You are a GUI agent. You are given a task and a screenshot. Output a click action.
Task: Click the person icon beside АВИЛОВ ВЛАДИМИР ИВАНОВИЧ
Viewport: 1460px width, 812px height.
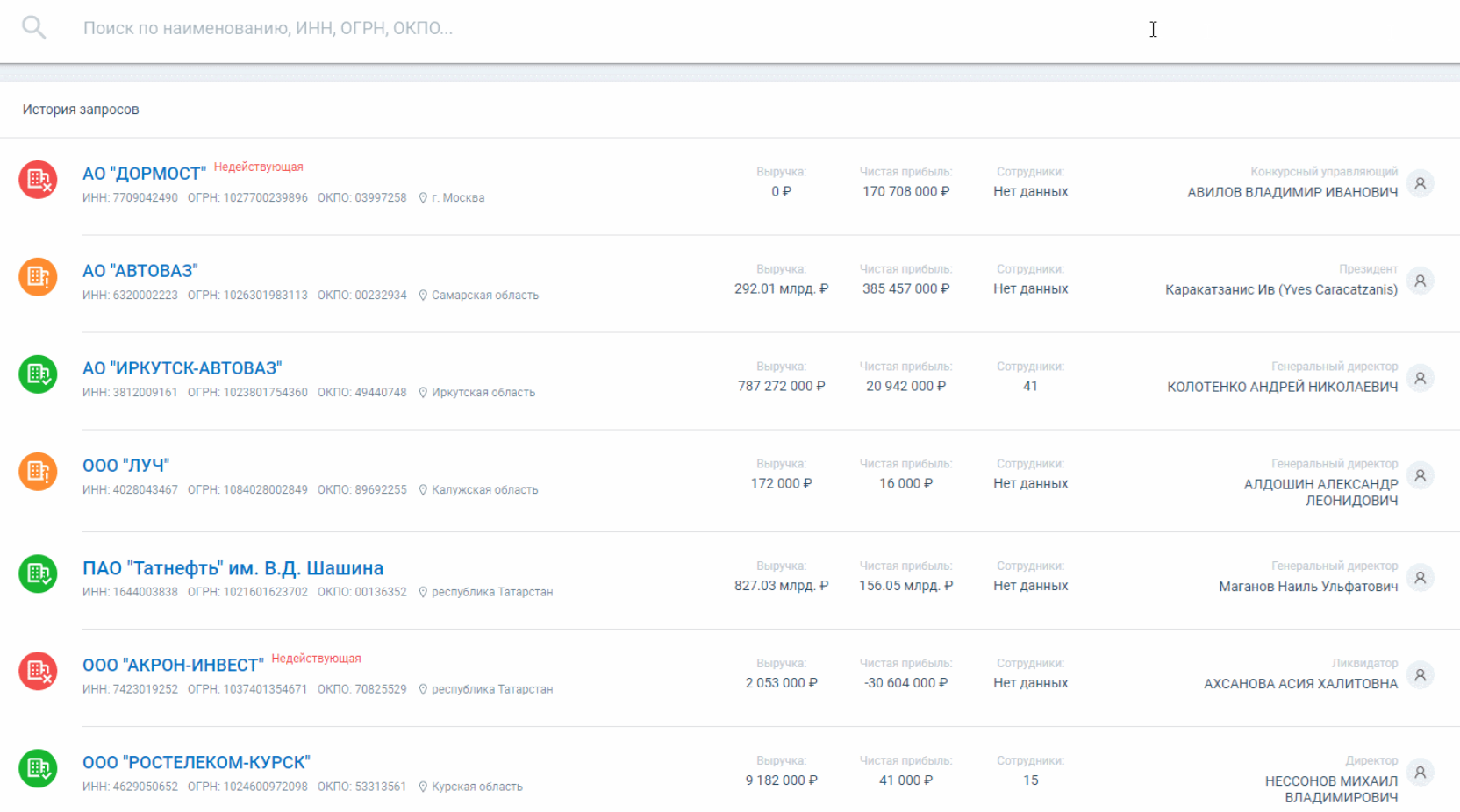coord(1421,184)
